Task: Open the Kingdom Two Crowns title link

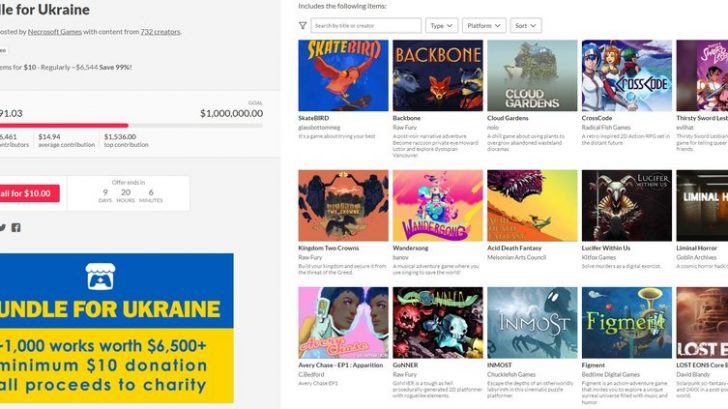Action: point(328,248)
